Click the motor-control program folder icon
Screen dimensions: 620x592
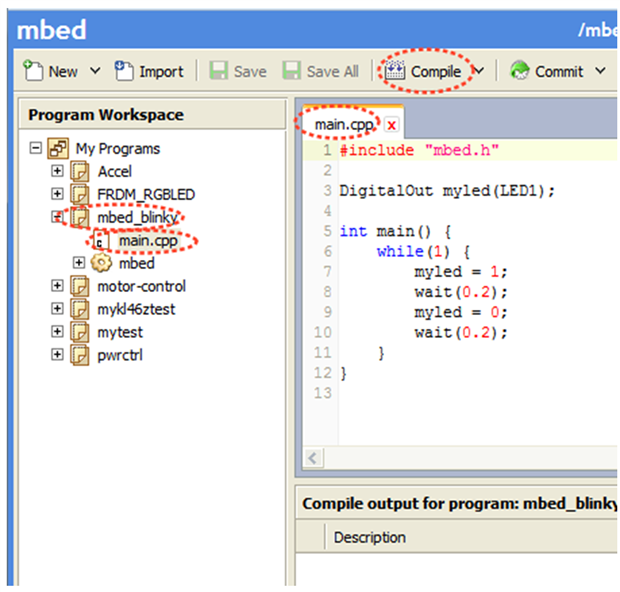79,286
